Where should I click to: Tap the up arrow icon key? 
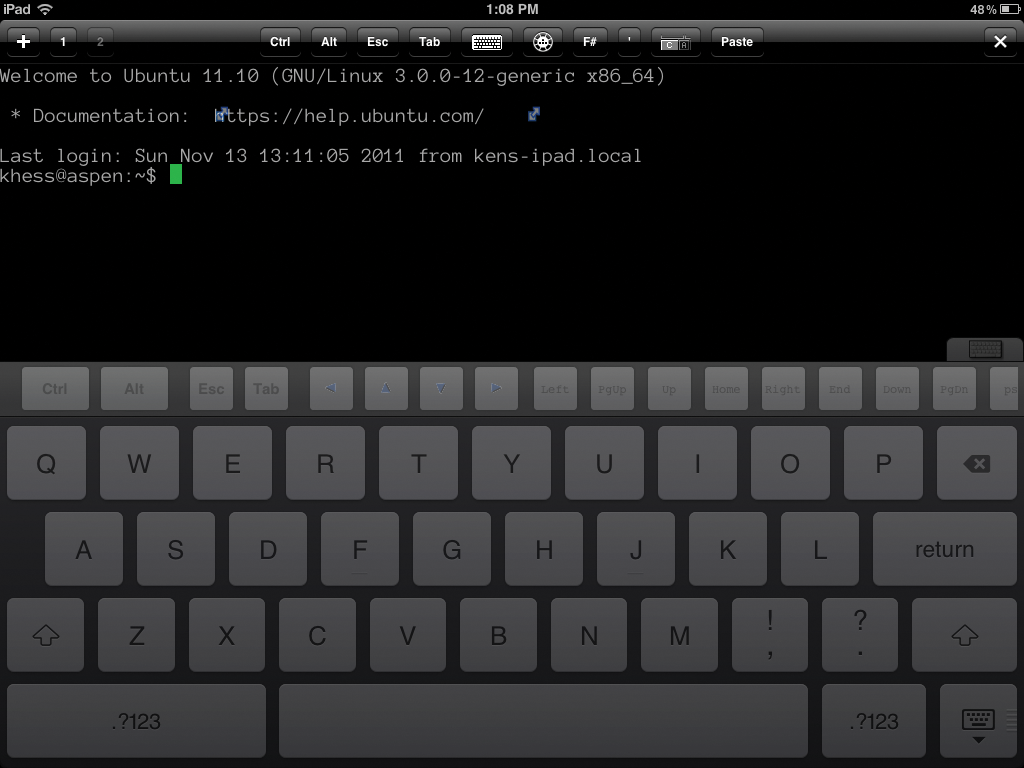(x=386, y=389)
